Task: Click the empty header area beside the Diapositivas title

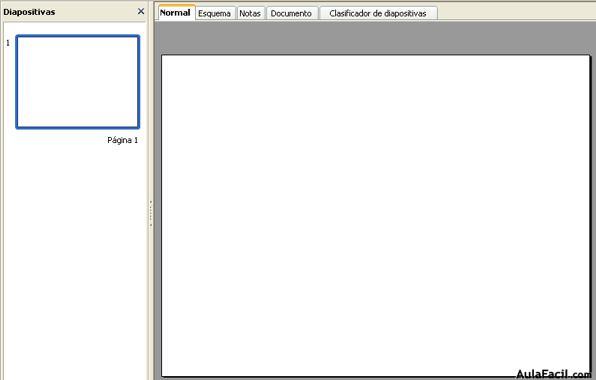Action: point(96,12)
